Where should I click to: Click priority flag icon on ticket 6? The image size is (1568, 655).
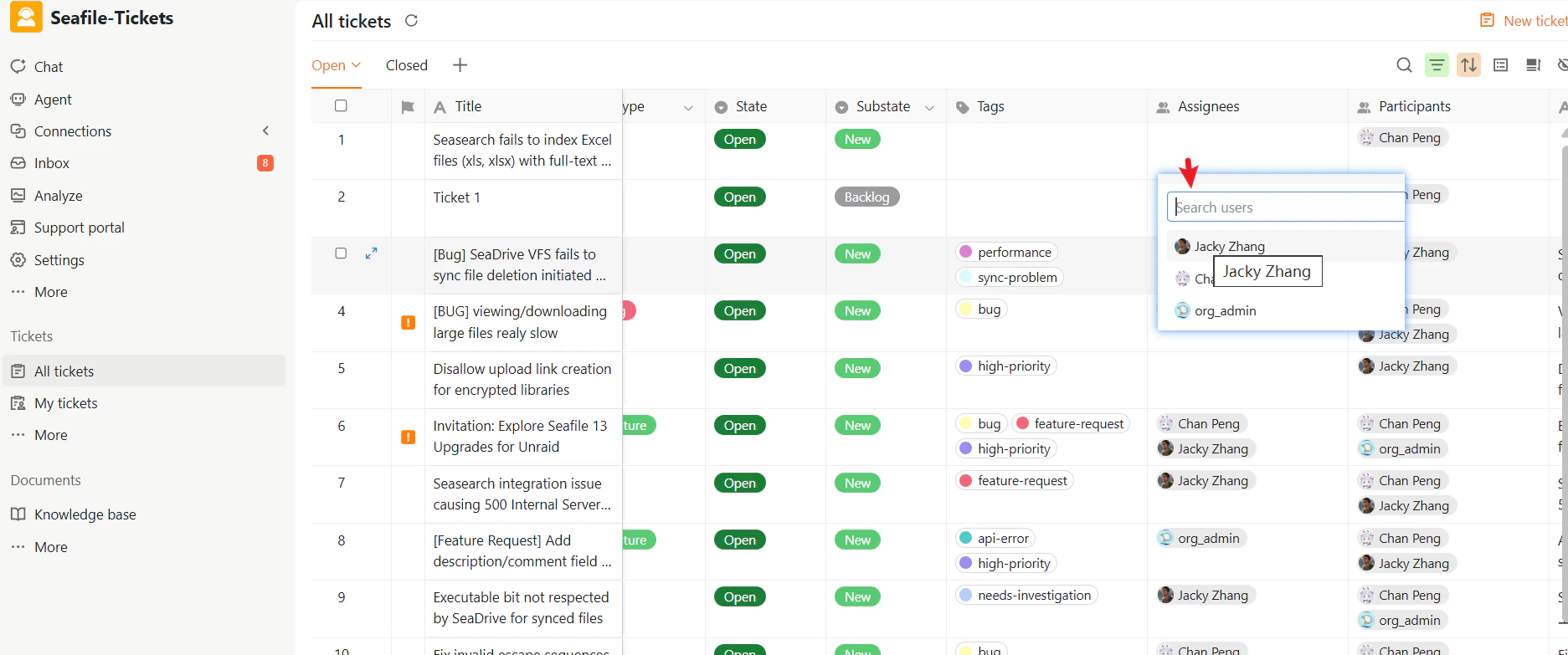point(408,437)
